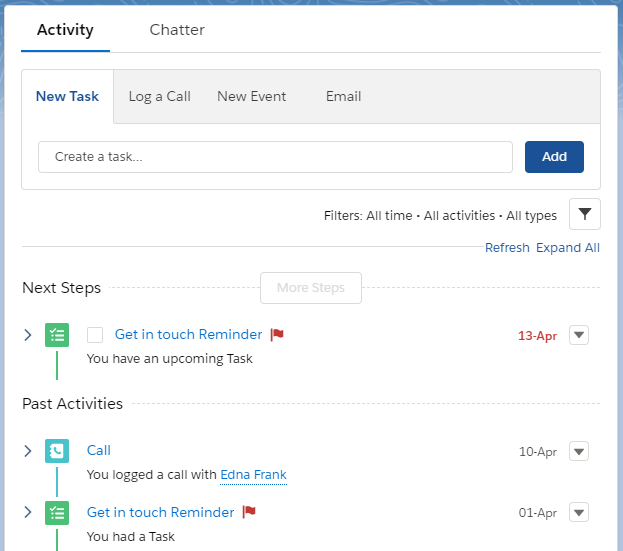Open actions dropdown for the 13-Apr task

(x=579, y=335)
